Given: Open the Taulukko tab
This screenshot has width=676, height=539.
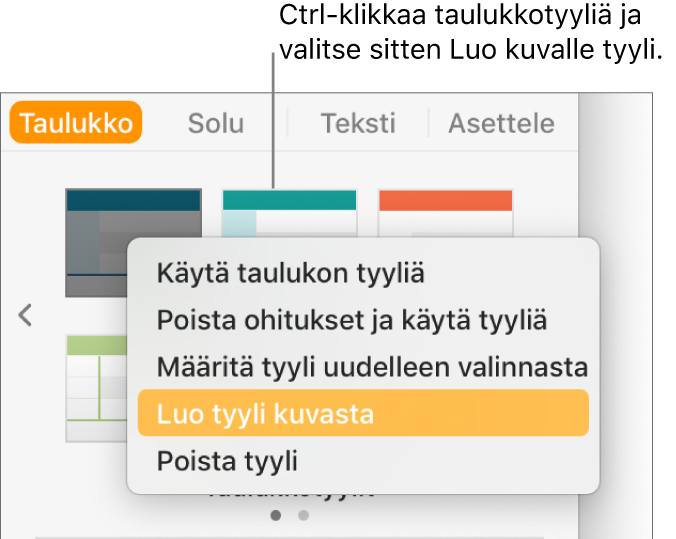Looking at the screenshot, I should [x=76, y=124].
